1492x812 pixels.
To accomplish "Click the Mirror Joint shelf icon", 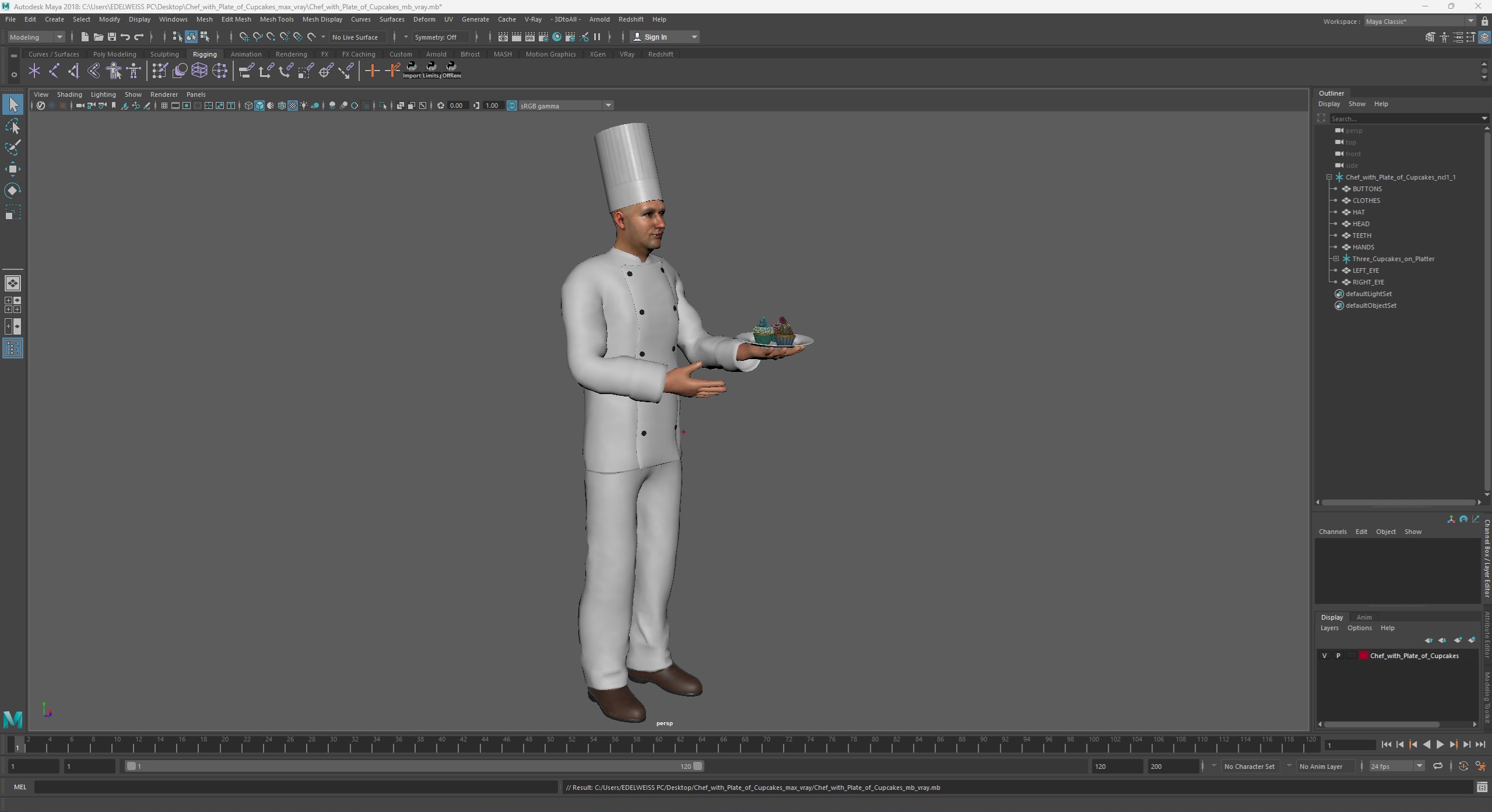I will coord(93,71).
